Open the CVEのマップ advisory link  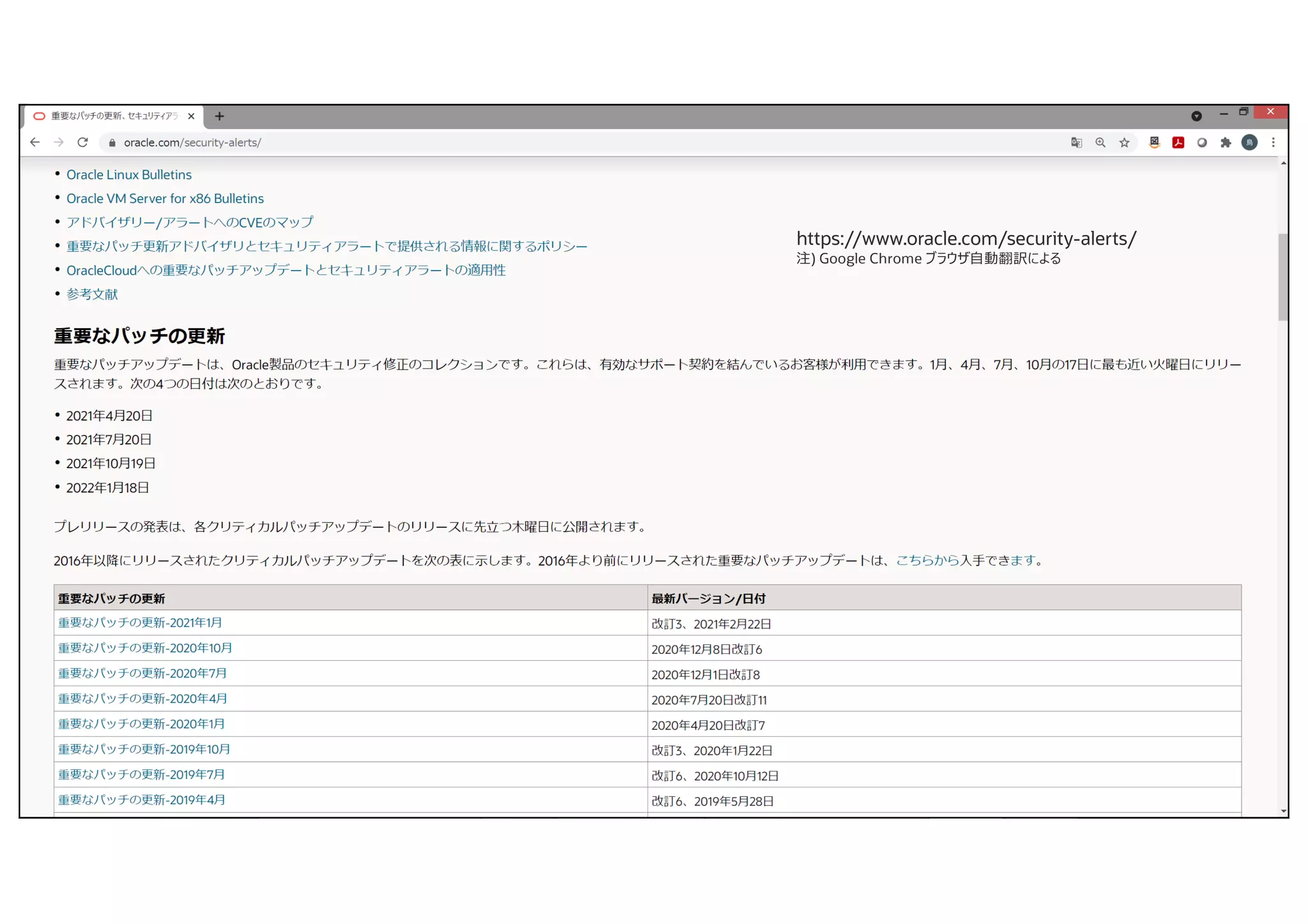(x=190, y=222)
